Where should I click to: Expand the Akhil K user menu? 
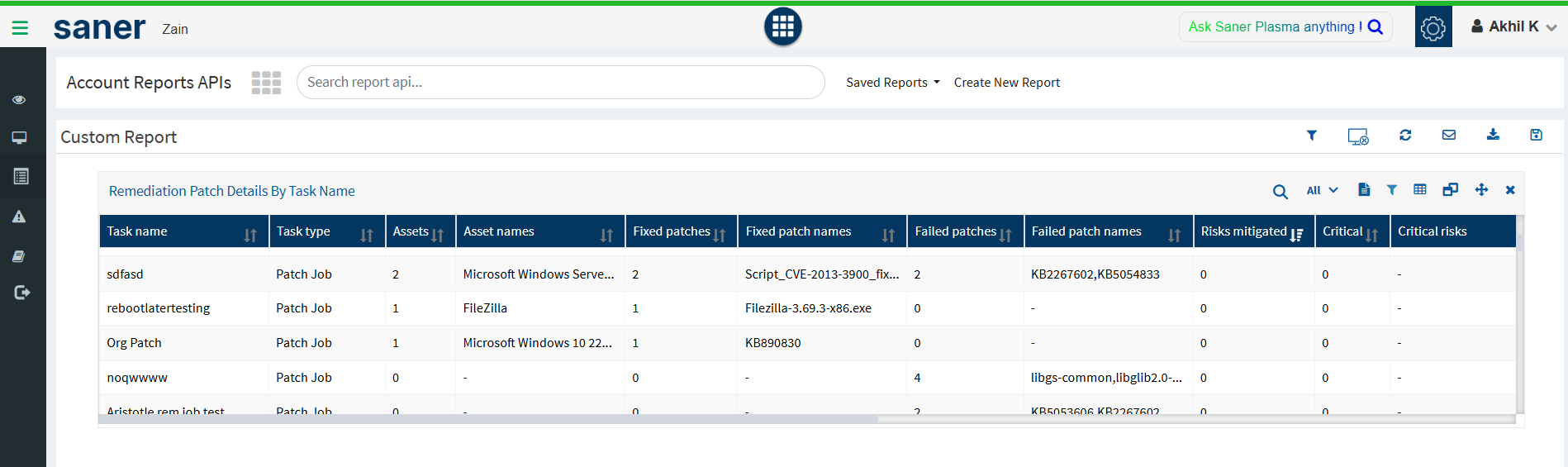coord(1513,27)
